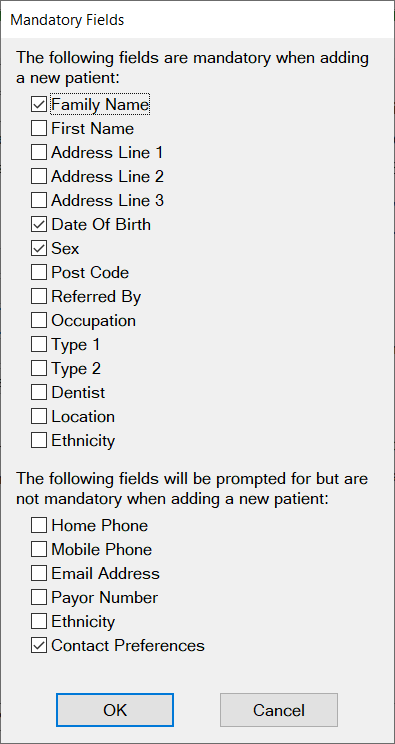This screenshot has width=395, height=744.
Task: Make Post Code mandatory
Action: point(39,272)
